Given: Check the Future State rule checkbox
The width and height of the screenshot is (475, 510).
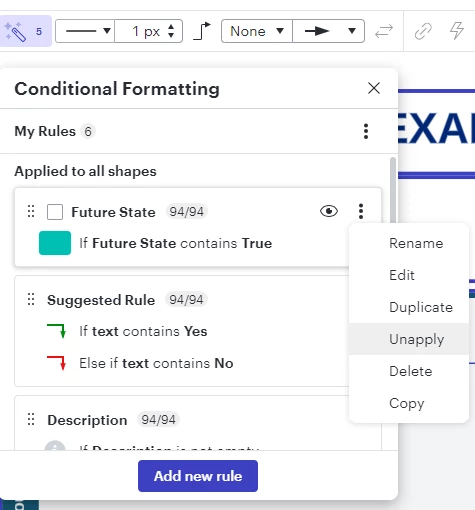Looking at the screenshot, I should pos(55,212).
